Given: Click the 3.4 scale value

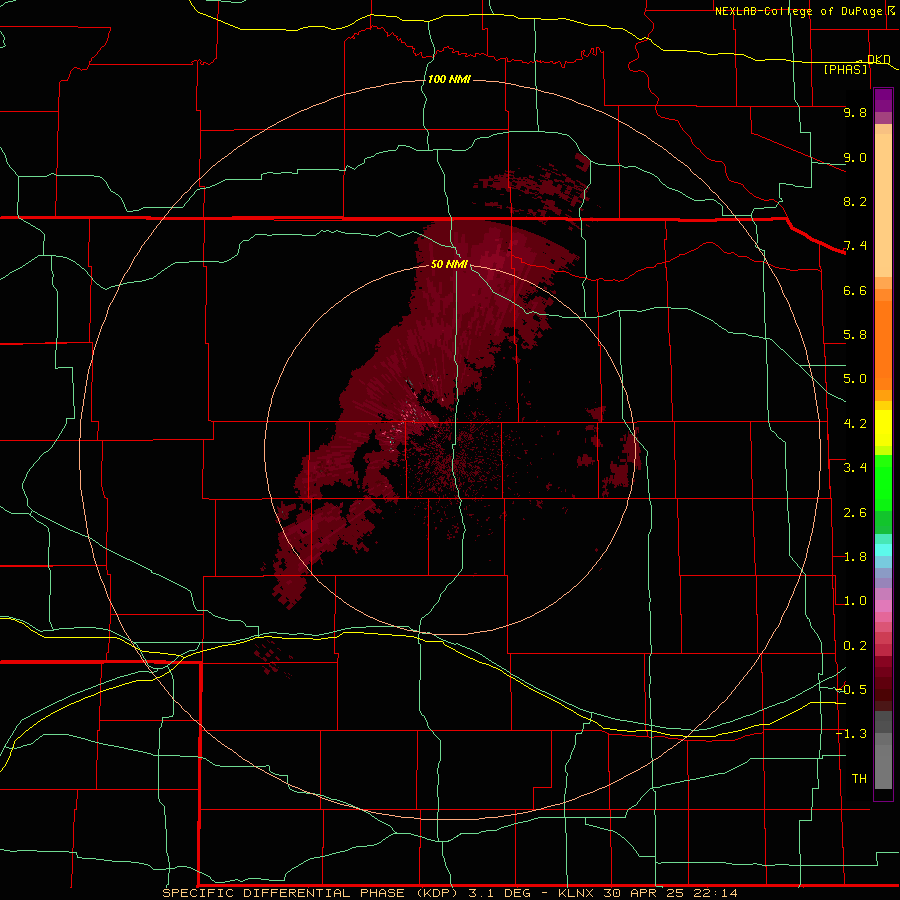Looking at the screenshot, I should point(855,468).
